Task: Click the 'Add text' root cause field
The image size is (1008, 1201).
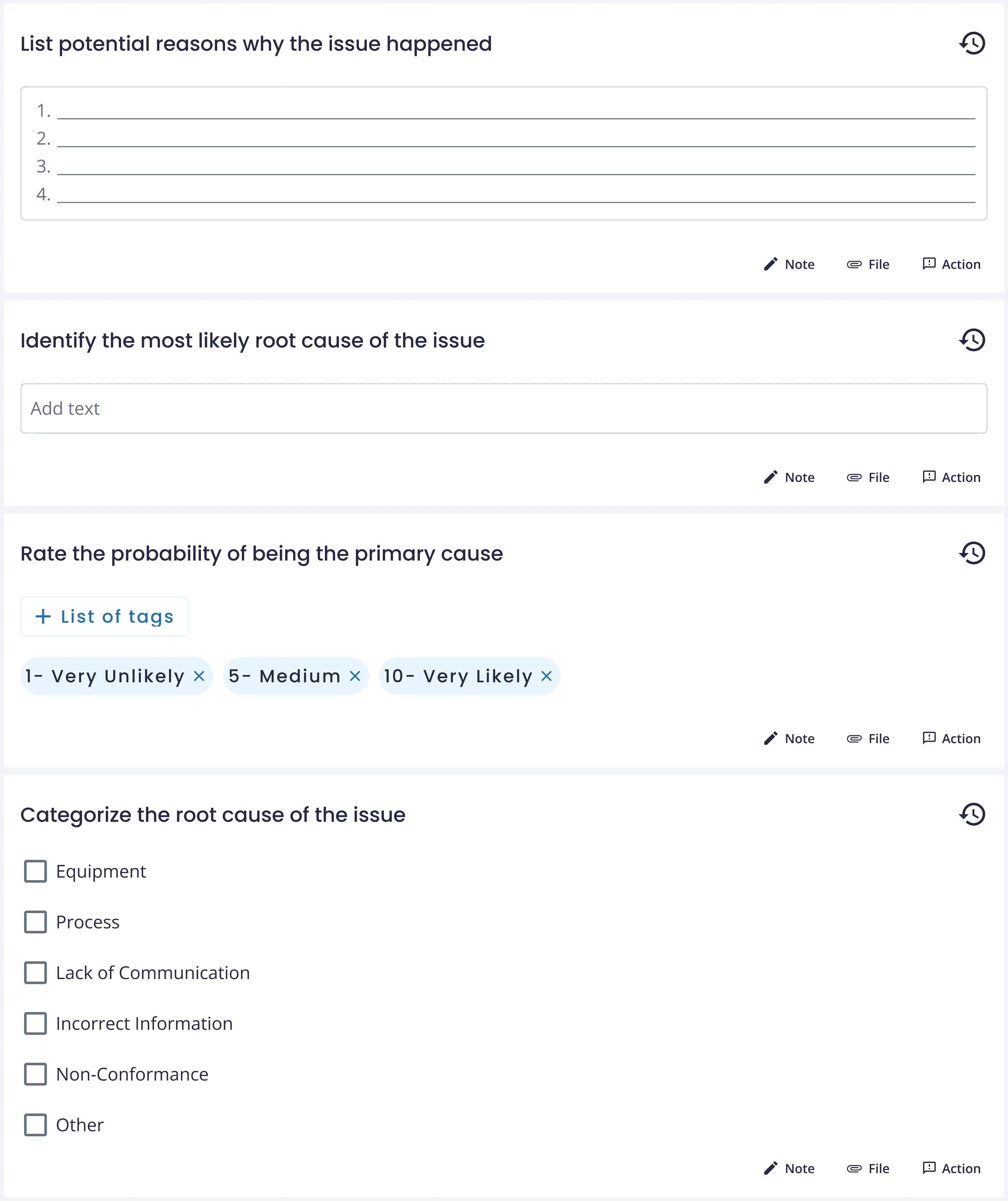Action: click(x=503, y=408)
